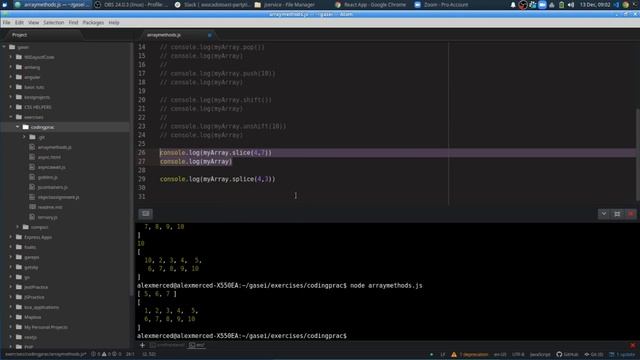
Task: Click line 26 in the gutter
Action: tap(142, 153)
